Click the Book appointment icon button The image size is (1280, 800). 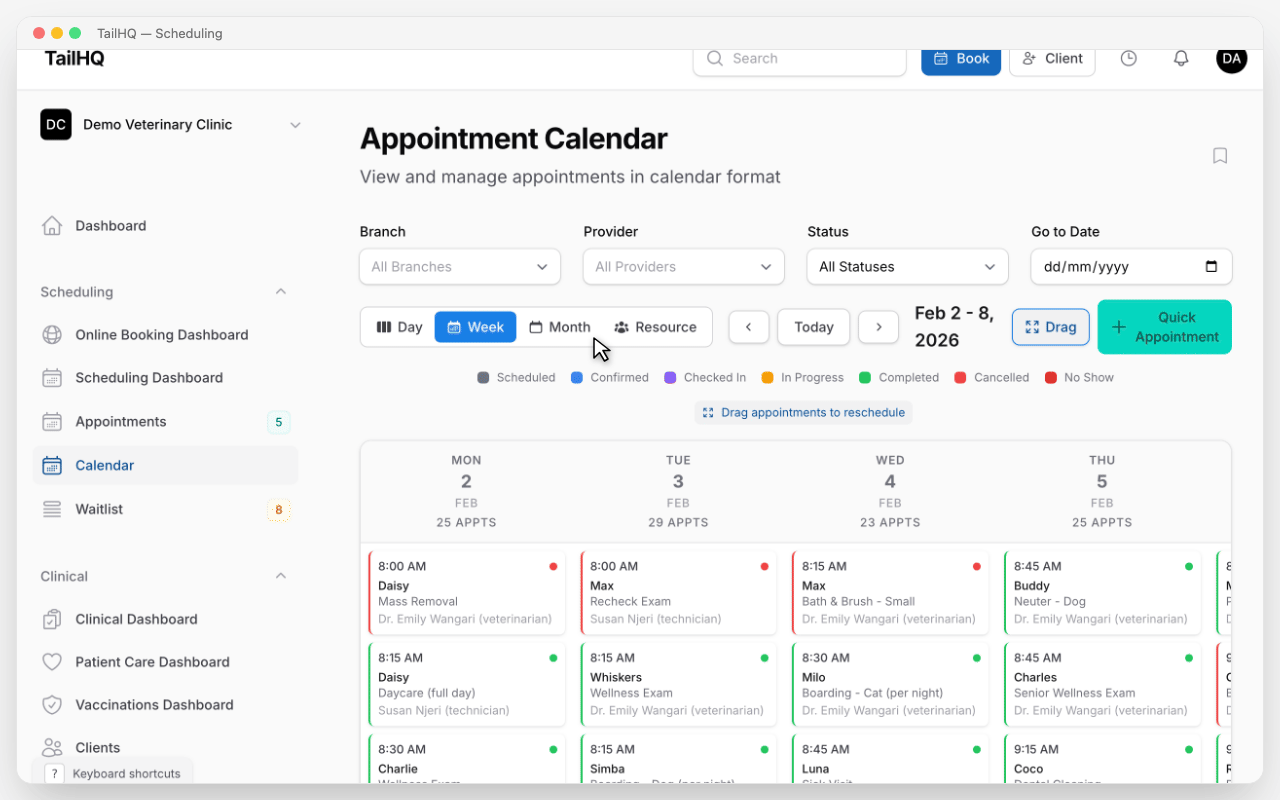[x=940, y=58]
